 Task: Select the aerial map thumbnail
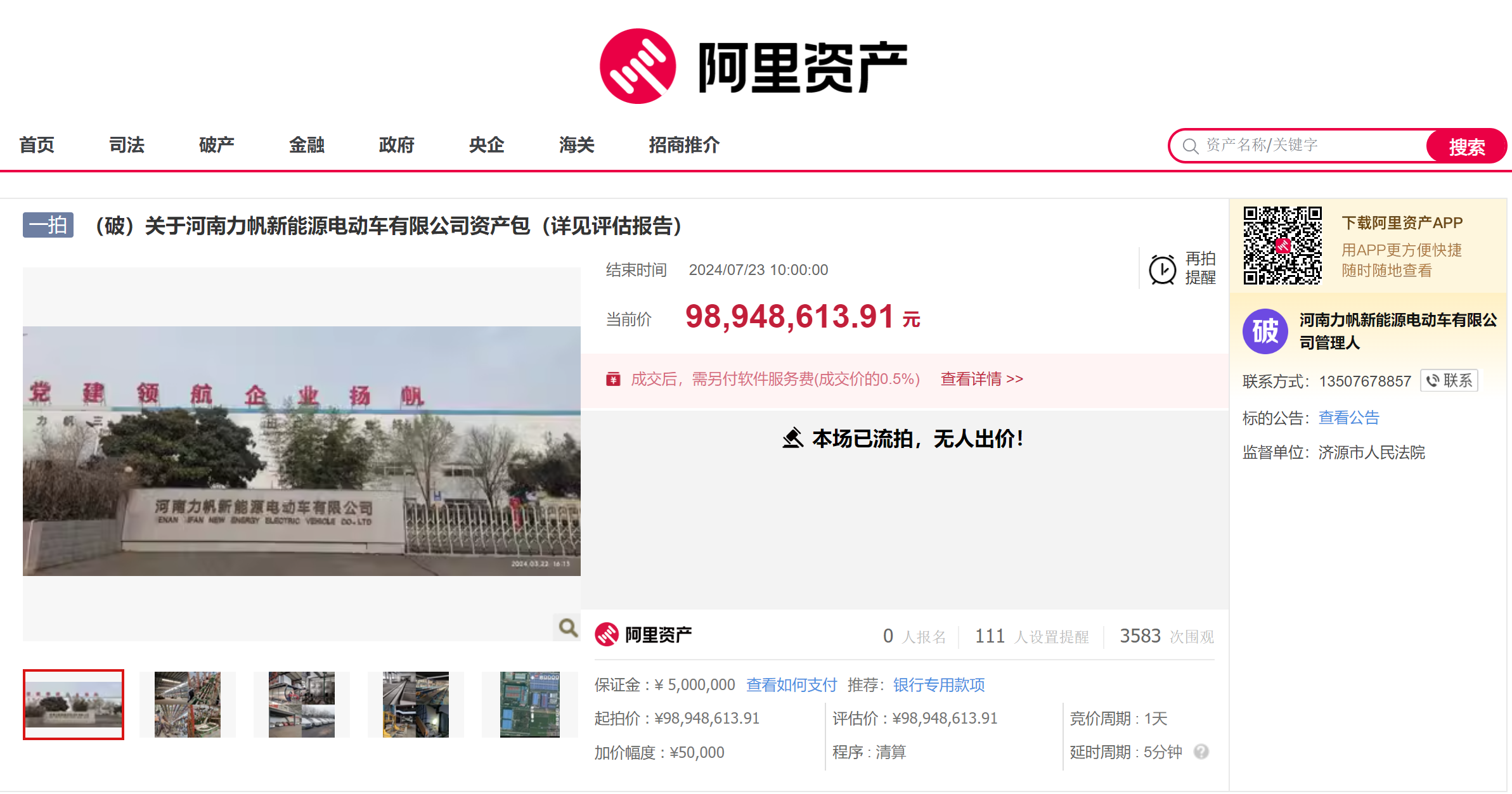pyautogui.click(x=530, y=704)
